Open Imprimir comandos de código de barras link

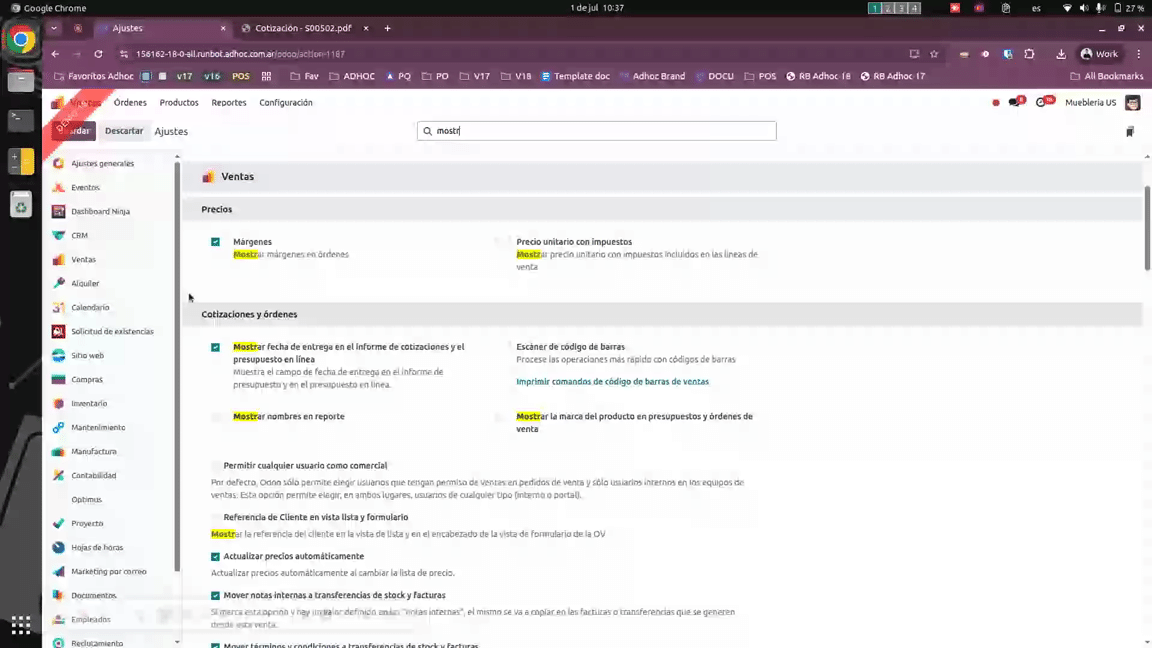(612, 382)
